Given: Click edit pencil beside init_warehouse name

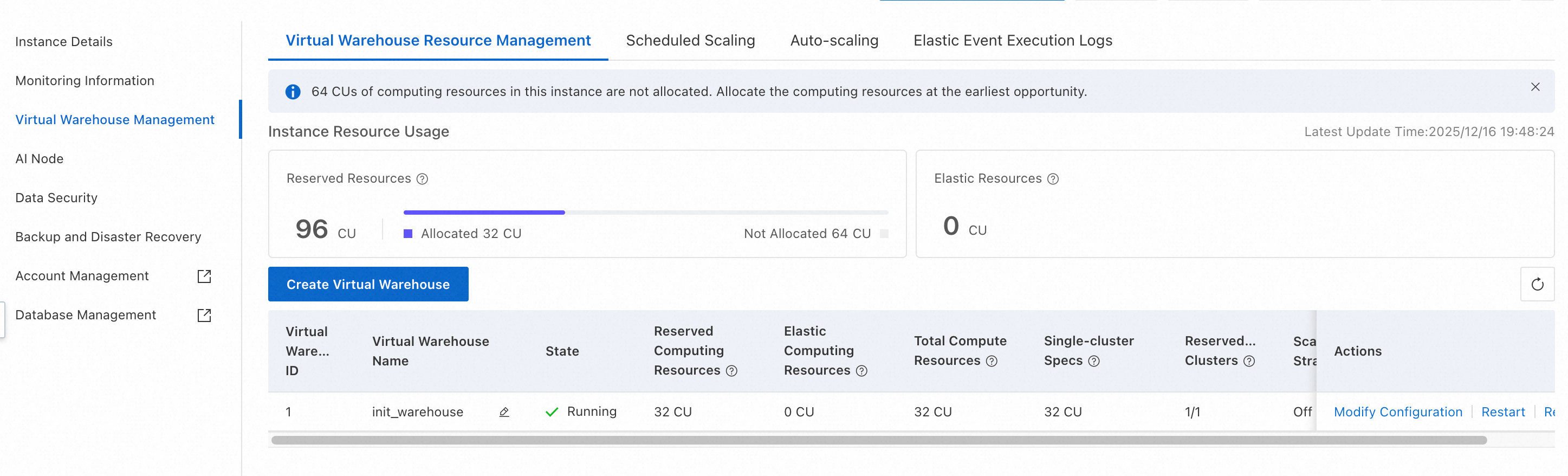Looking at the screenshot, I should tap(504, 412).
